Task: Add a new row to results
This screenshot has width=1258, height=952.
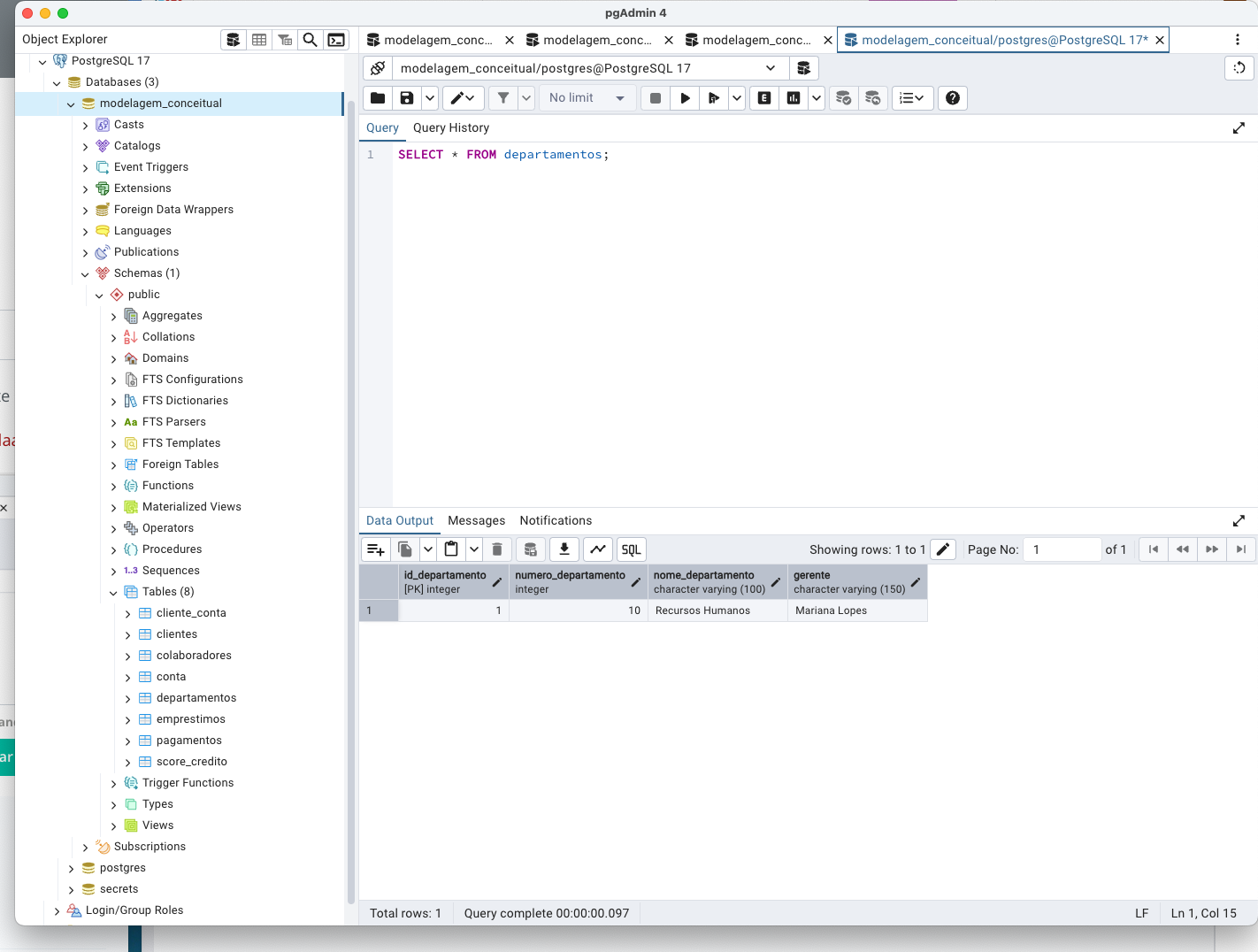Action: click(x=375, y=549)
